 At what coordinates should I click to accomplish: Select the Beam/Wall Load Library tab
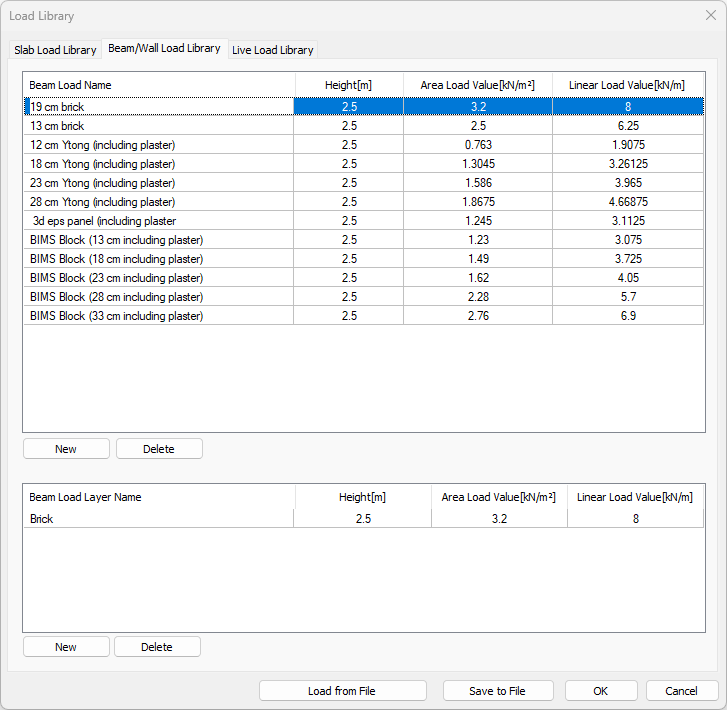tap(164, 48)
